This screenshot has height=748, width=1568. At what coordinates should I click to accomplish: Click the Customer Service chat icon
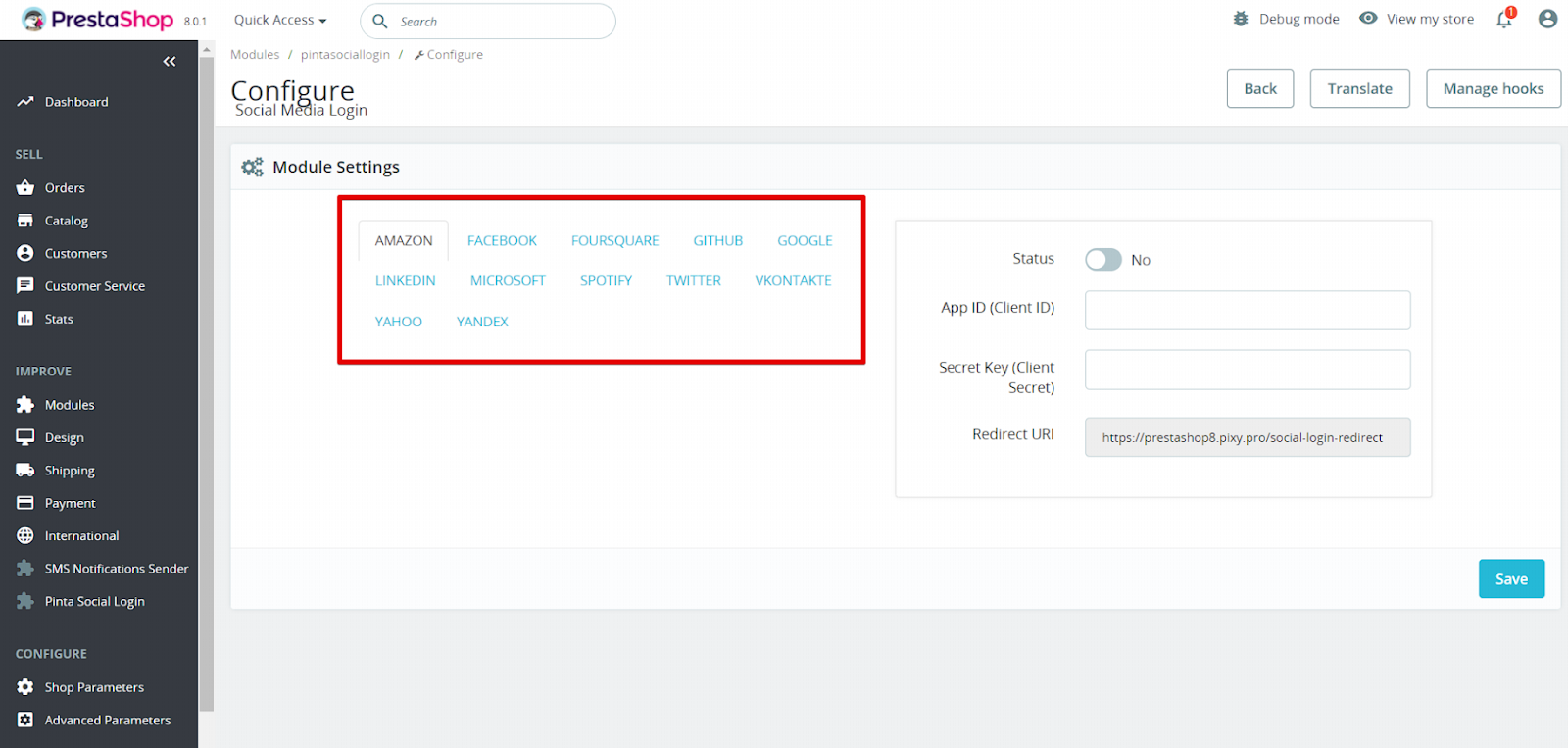point(25,286)
